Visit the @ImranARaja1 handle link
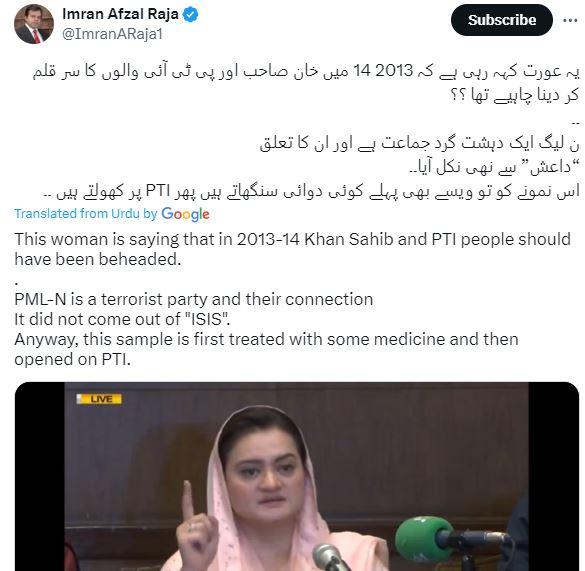 click(112, 34)
